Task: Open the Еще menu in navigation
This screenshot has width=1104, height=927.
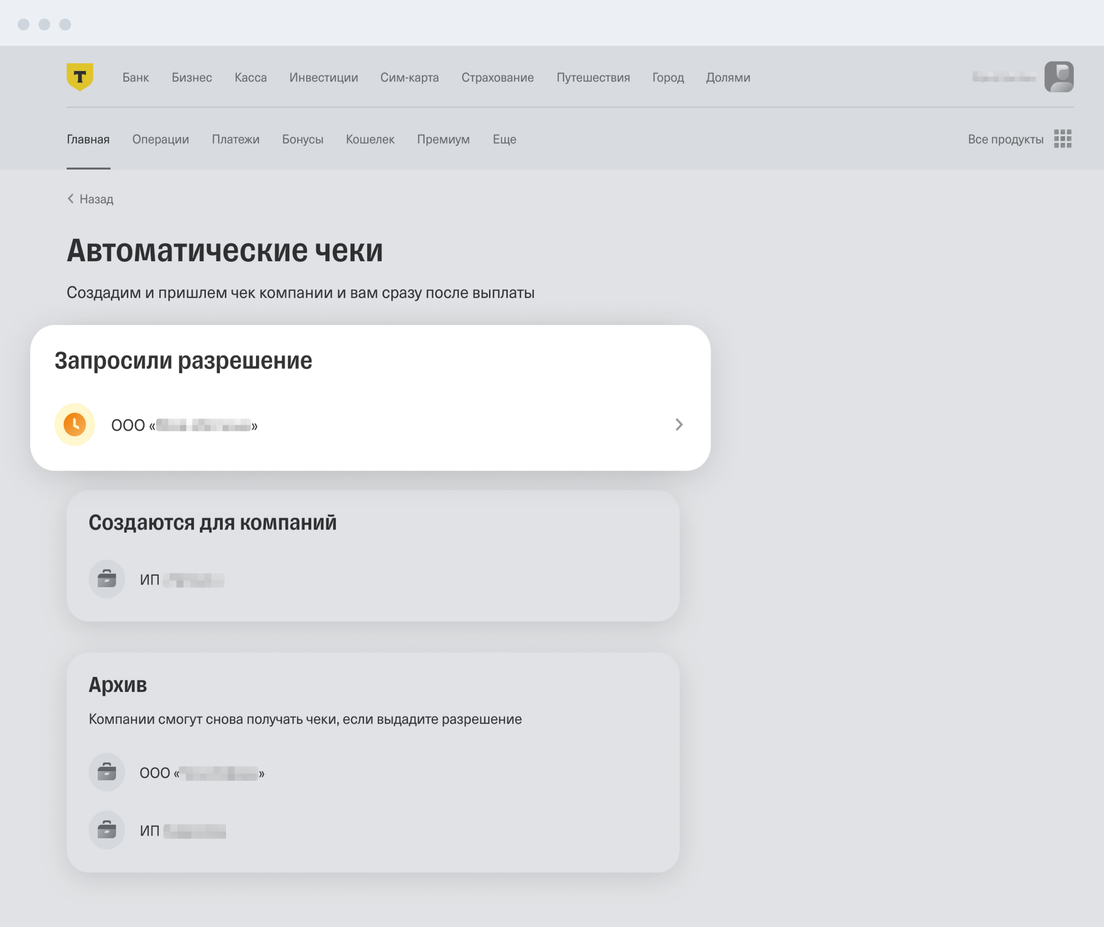Action: pos(504,139)
